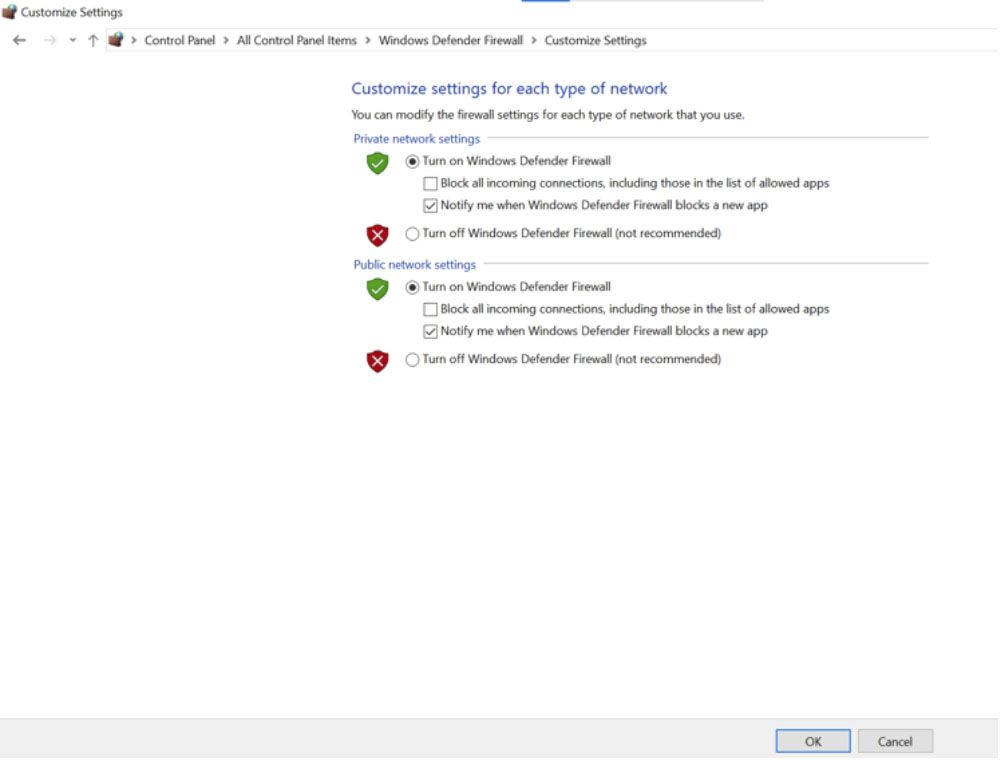Click the Back arrow in navigation bar
The height and width of the screenshot is (760, 1000).
click(19, 40)
